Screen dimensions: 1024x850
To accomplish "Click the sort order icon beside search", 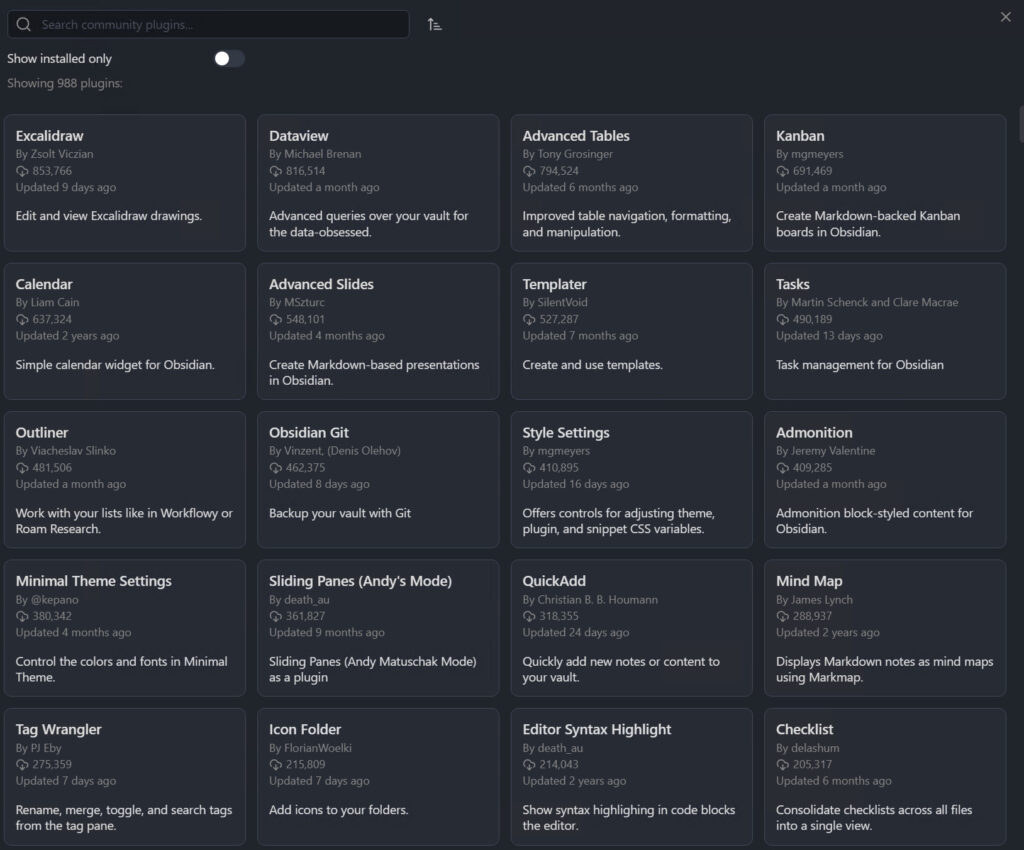I will (x=434, y=25).
